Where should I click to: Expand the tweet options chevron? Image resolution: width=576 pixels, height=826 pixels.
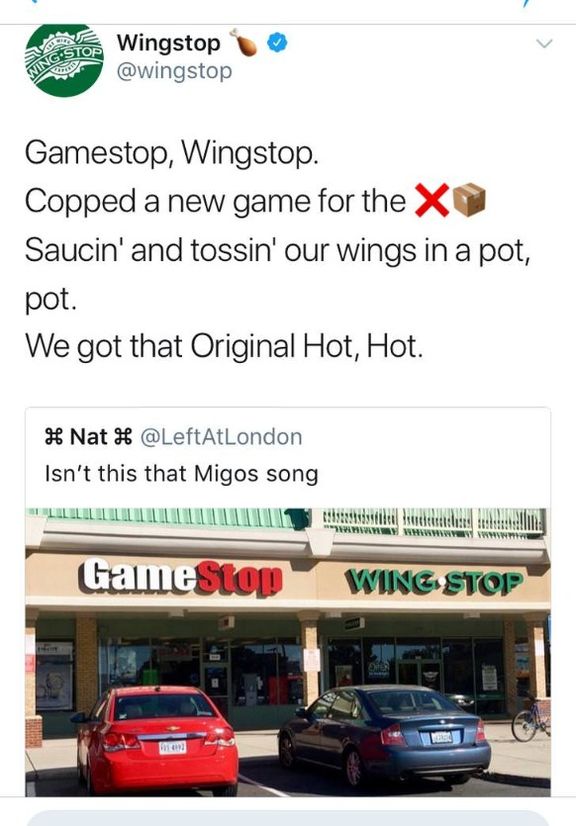tap(544, 43)
